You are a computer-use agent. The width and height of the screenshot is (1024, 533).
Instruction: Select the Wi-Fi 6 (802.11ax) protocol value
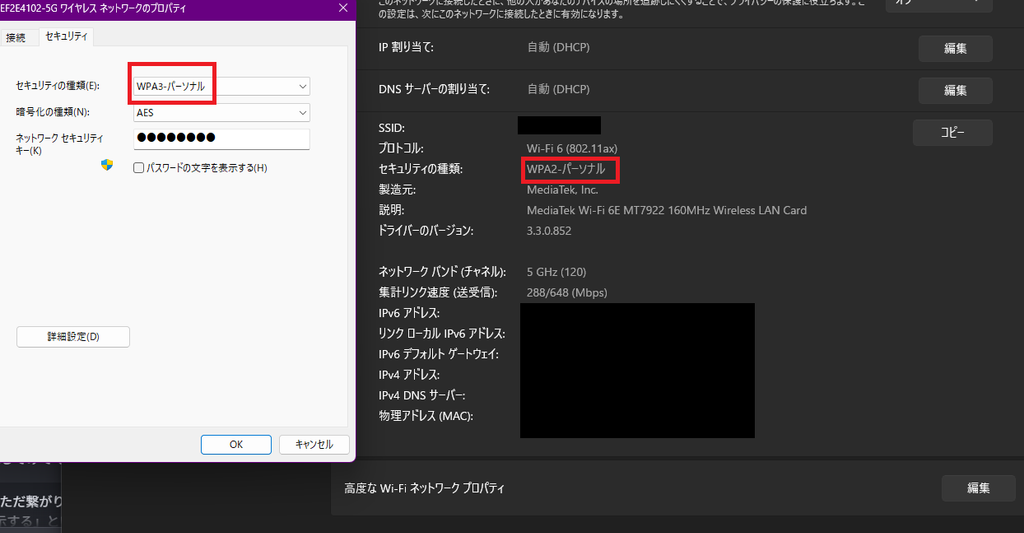click(572, 149)
